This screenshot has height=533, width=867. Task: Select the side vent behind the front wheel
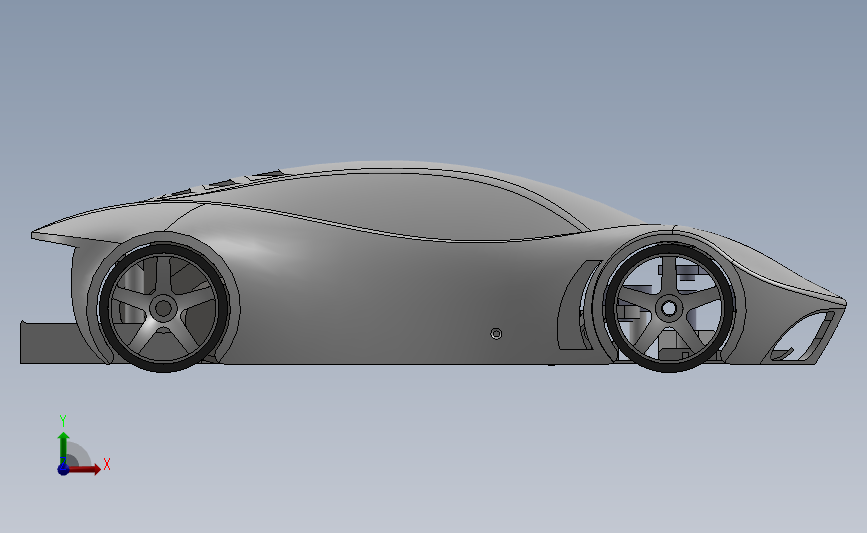578,305
